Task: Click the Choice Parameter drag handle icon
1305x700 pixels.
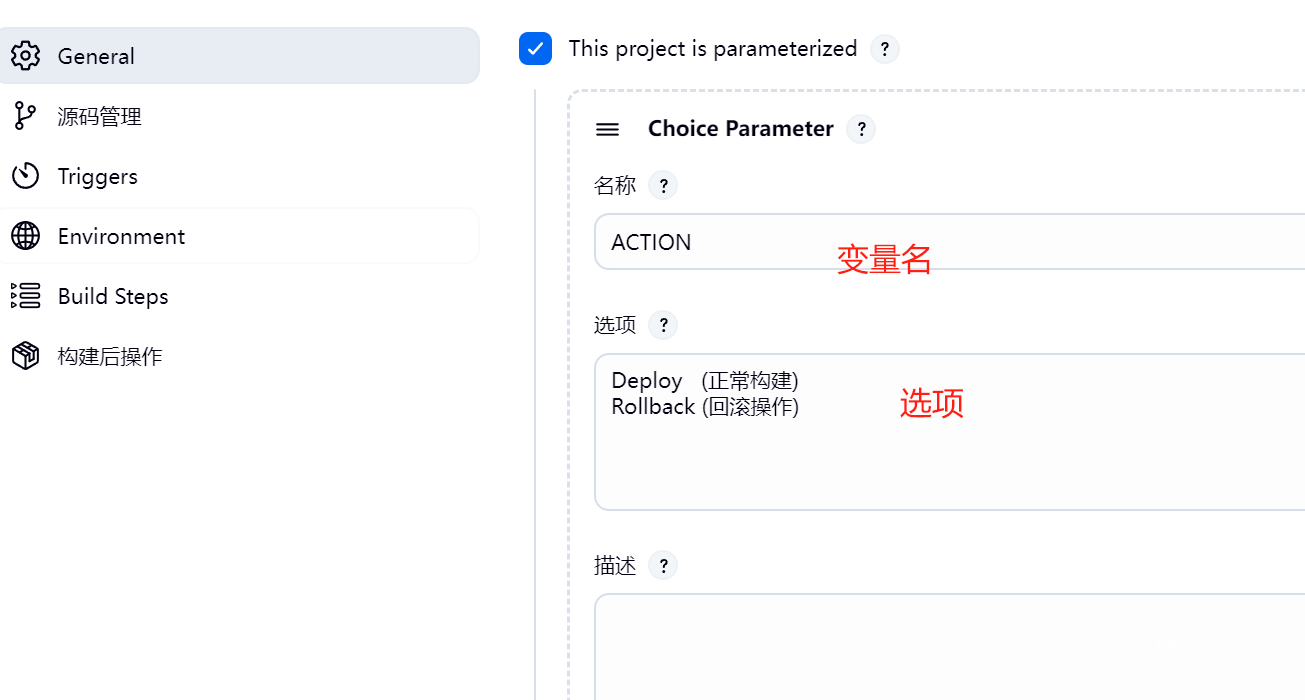Action: pos(607,129)
